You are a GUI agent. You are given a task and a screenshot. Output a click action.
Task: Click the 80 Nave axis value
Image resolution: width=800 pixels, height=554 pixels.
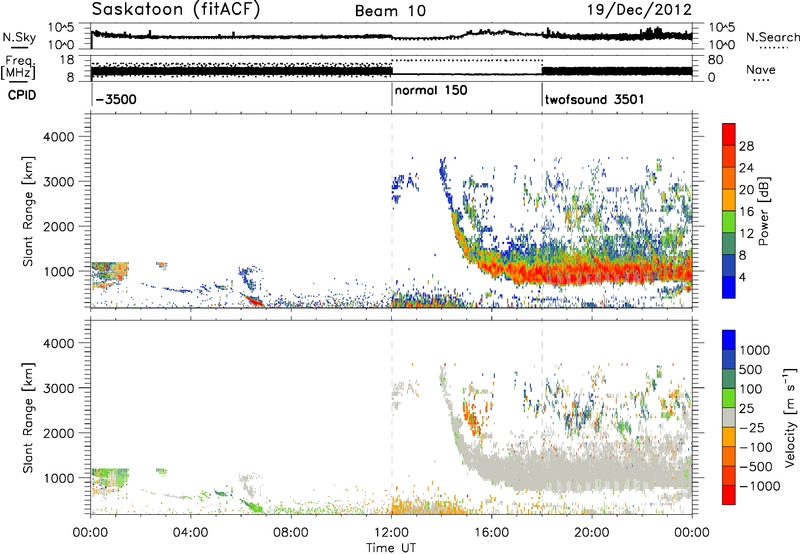(716, 60)
